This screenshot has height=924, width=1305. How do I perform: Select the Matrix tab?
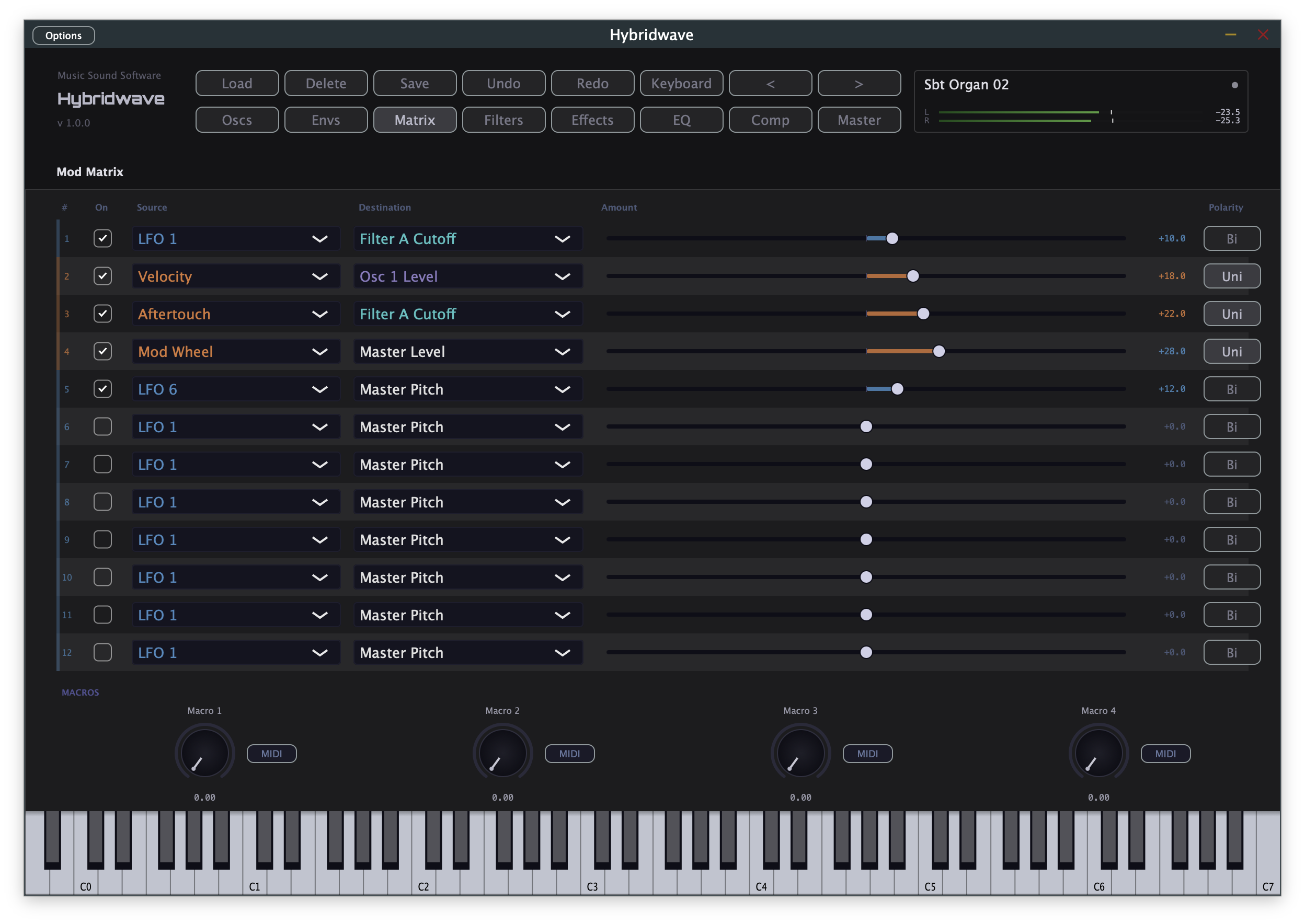point(415,120)
